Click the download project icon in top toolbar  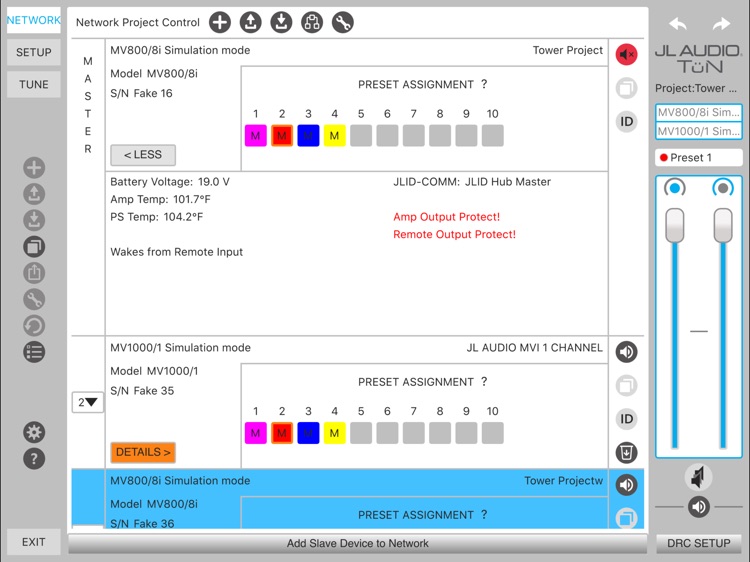tap(281, 22)
